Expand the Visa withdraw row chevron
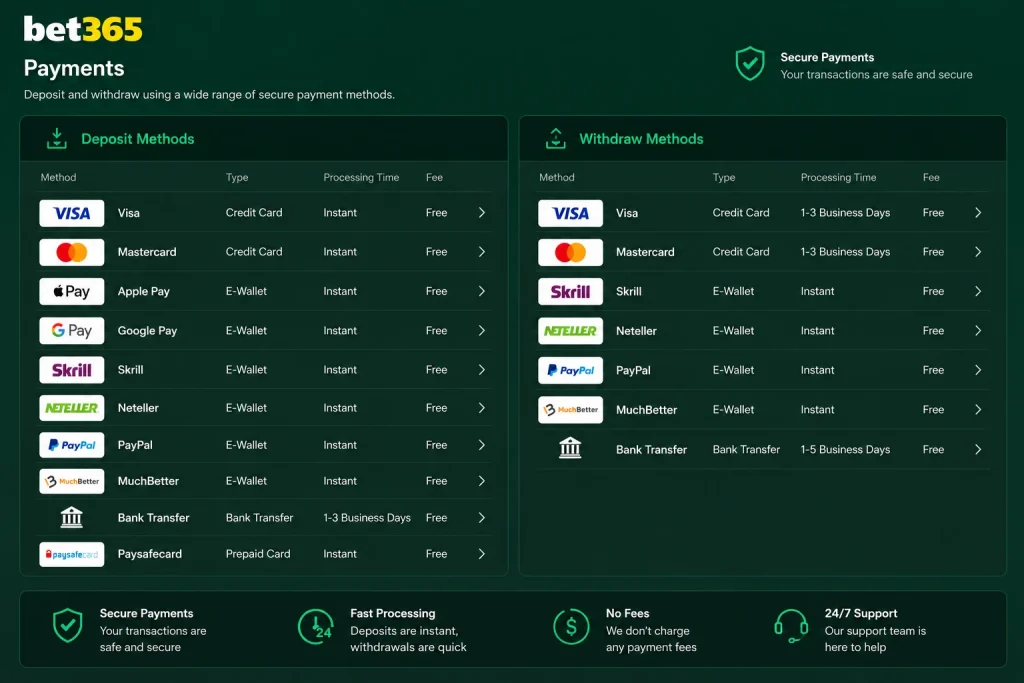This screenshot has height=683, width=1024. [978, 213]
